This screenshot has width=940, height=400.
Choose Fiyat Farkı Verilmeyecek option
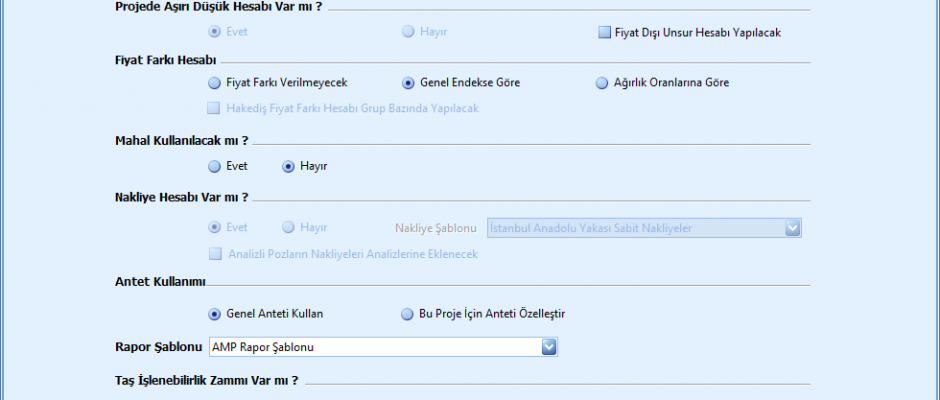(214, 83)
